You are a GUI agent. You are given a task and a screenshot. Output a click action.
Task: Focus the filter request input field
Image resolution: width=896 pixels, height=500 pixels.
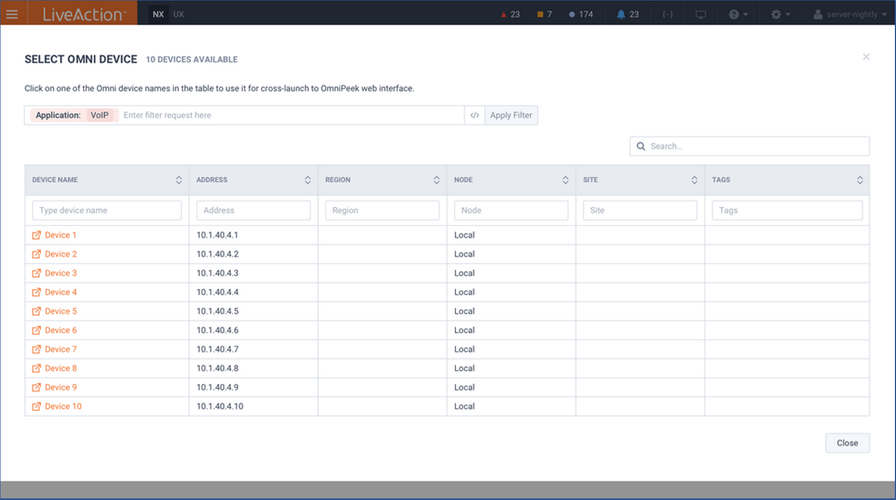coord(291,115)
